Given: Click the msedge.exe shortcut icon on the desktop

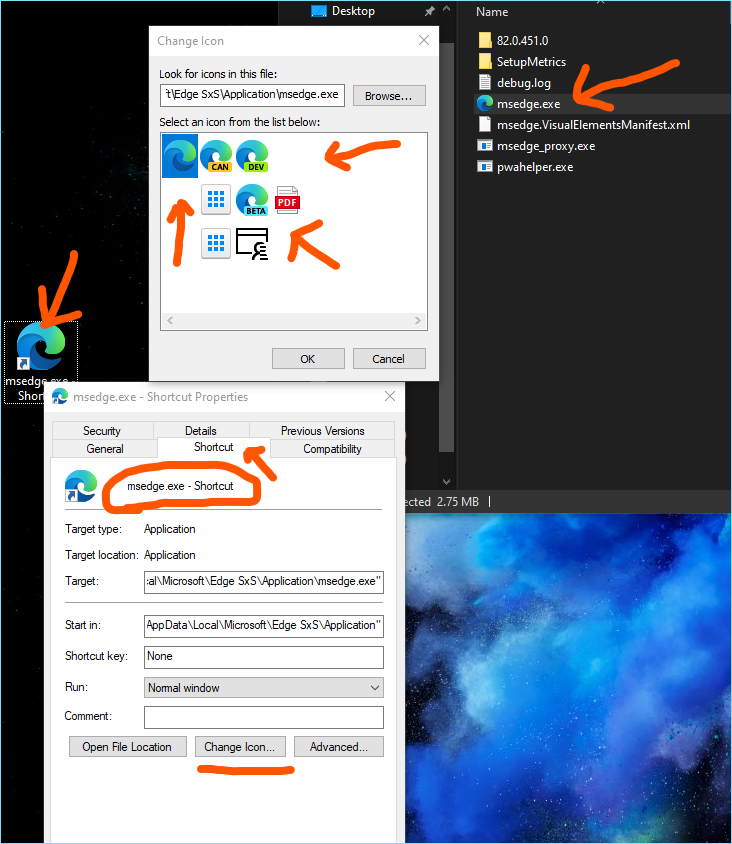Looking at the screenshot, I should click(41, 346).
